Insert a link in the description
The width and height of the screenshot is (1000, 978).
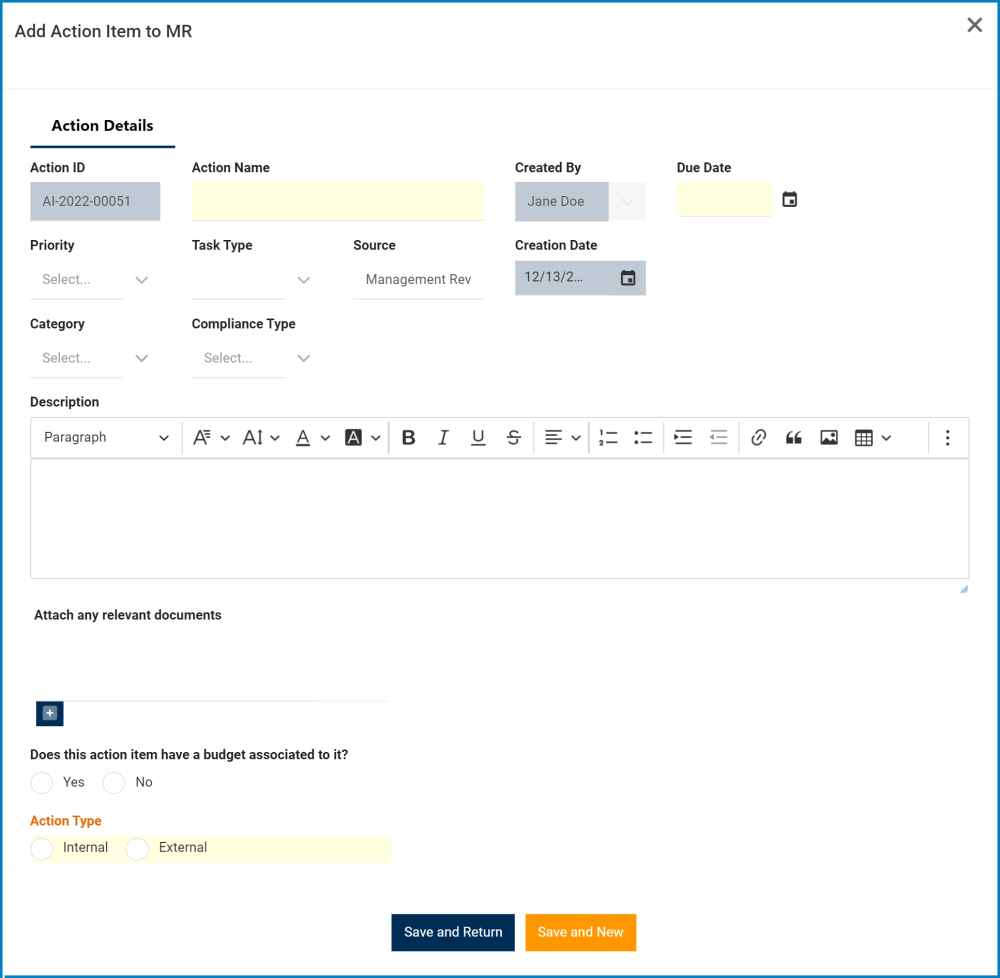coord(758,437)
